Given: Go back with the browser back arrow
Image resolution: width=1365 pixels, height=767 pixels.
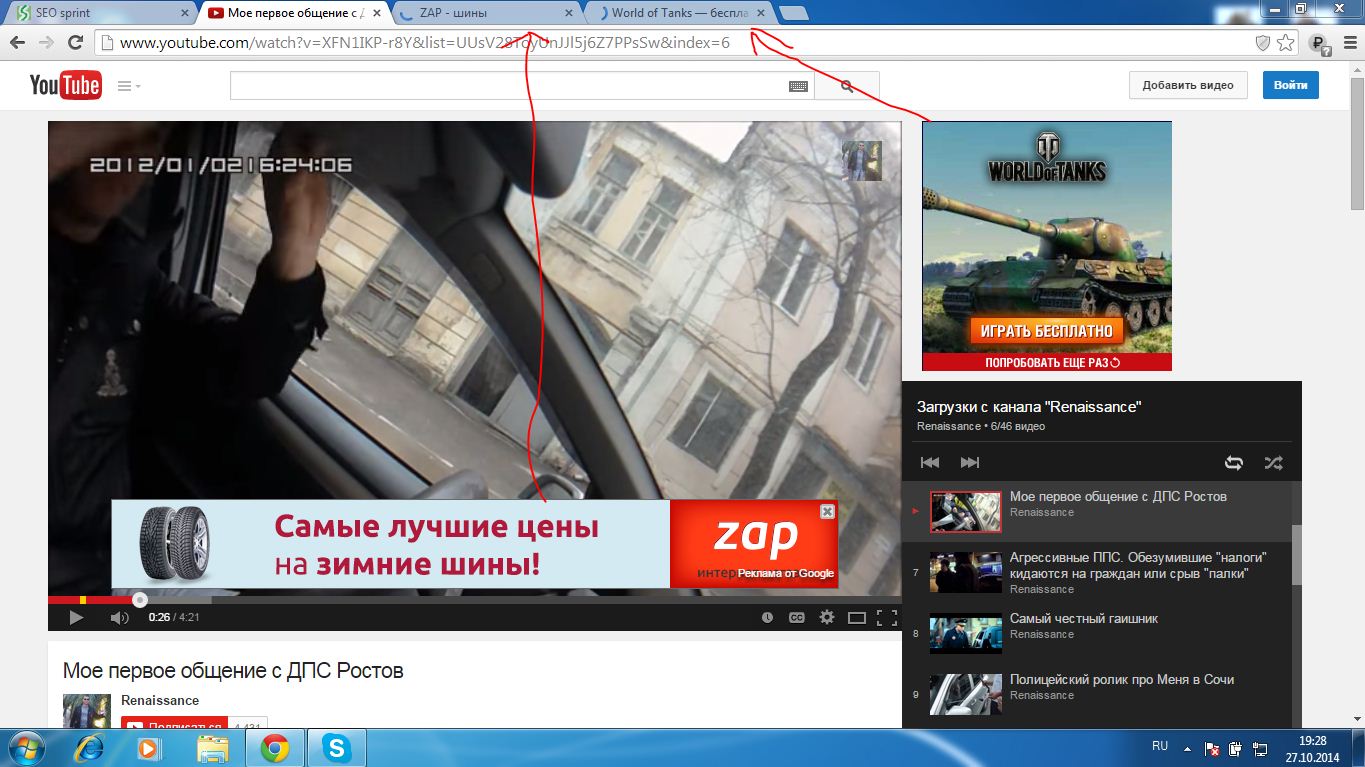Looking at the screenshot, I should point(17,42).
